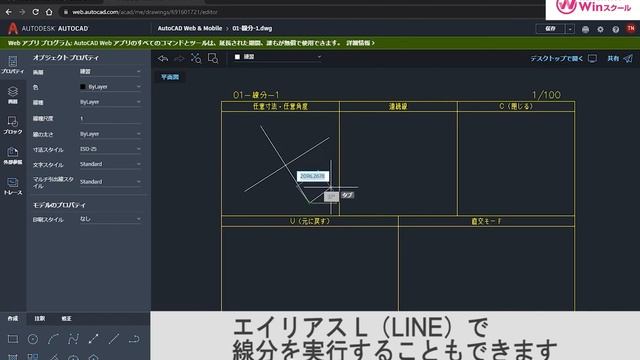Click the AutoCAD Web & Mobile breadcrumb

click(x=190, y=29)
